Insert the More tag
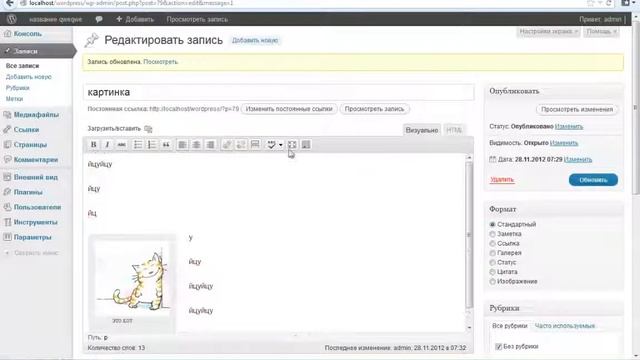 point(255,144)
